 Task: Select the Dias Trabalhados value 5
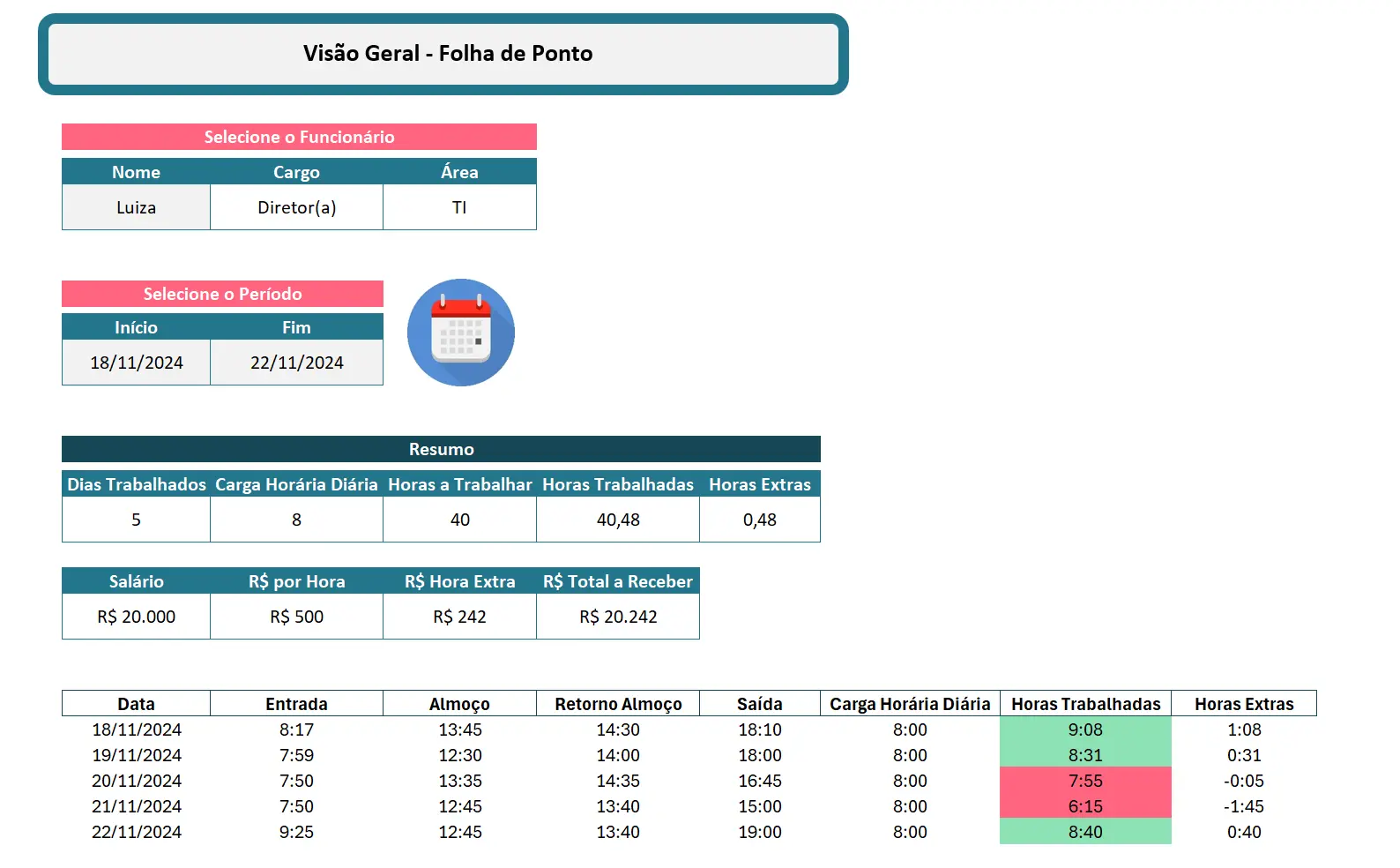click(136, 520)
